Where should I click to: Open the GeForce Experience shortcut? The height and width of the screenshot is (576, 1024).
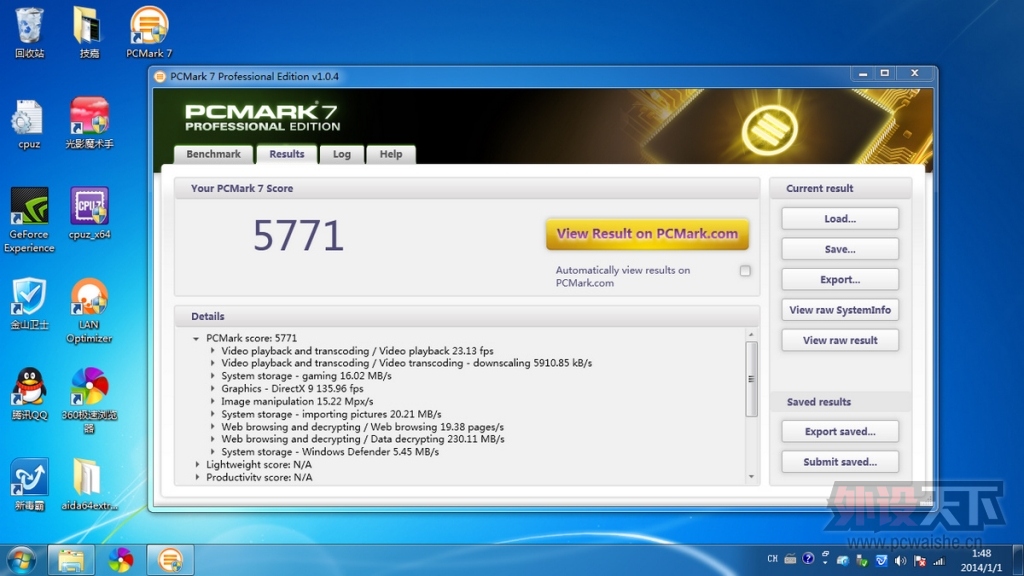[x=29, y=220]
